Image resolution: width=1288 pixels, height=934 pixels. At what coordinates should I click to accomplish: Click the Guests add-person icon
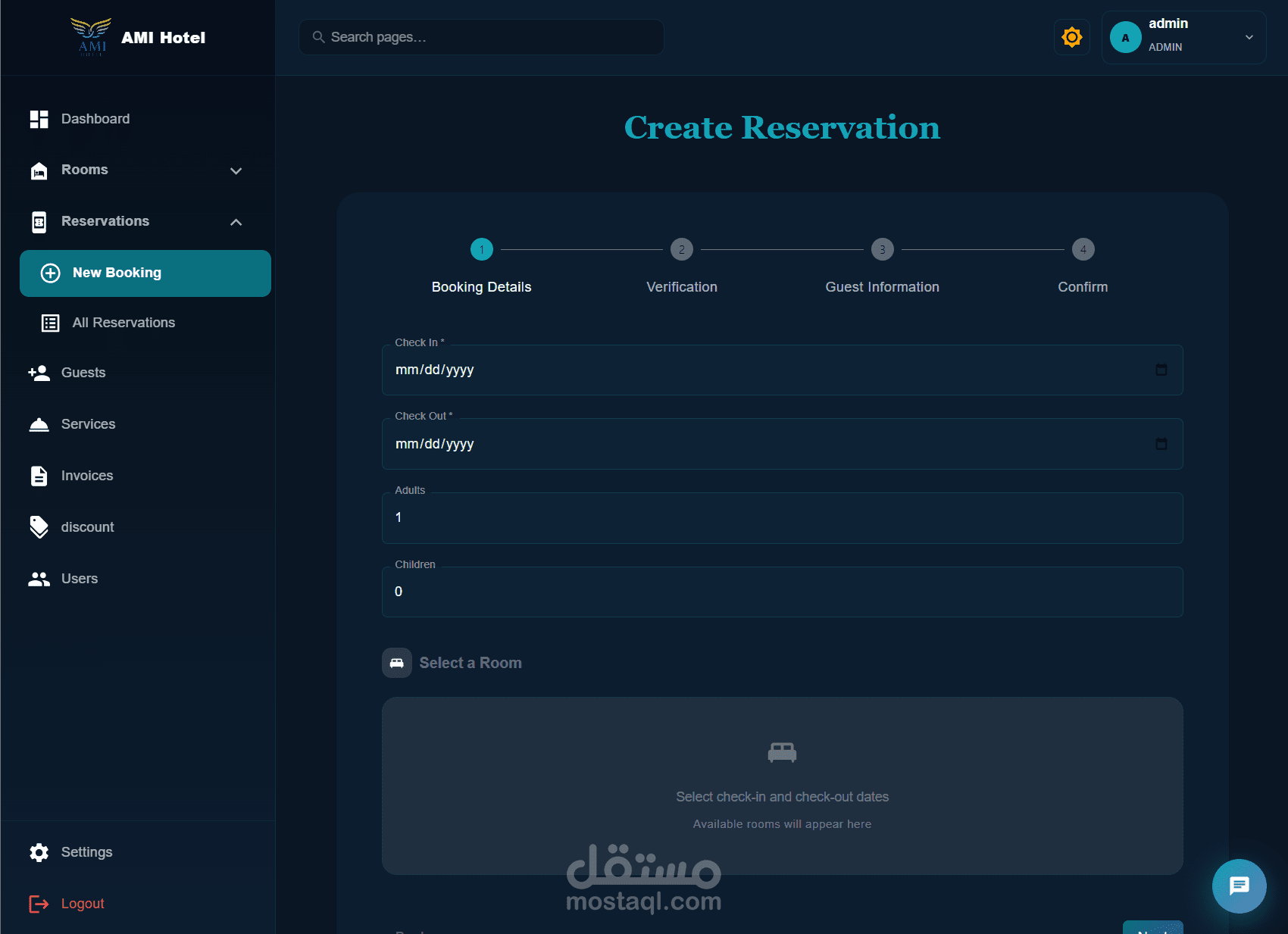click(39, 373)
